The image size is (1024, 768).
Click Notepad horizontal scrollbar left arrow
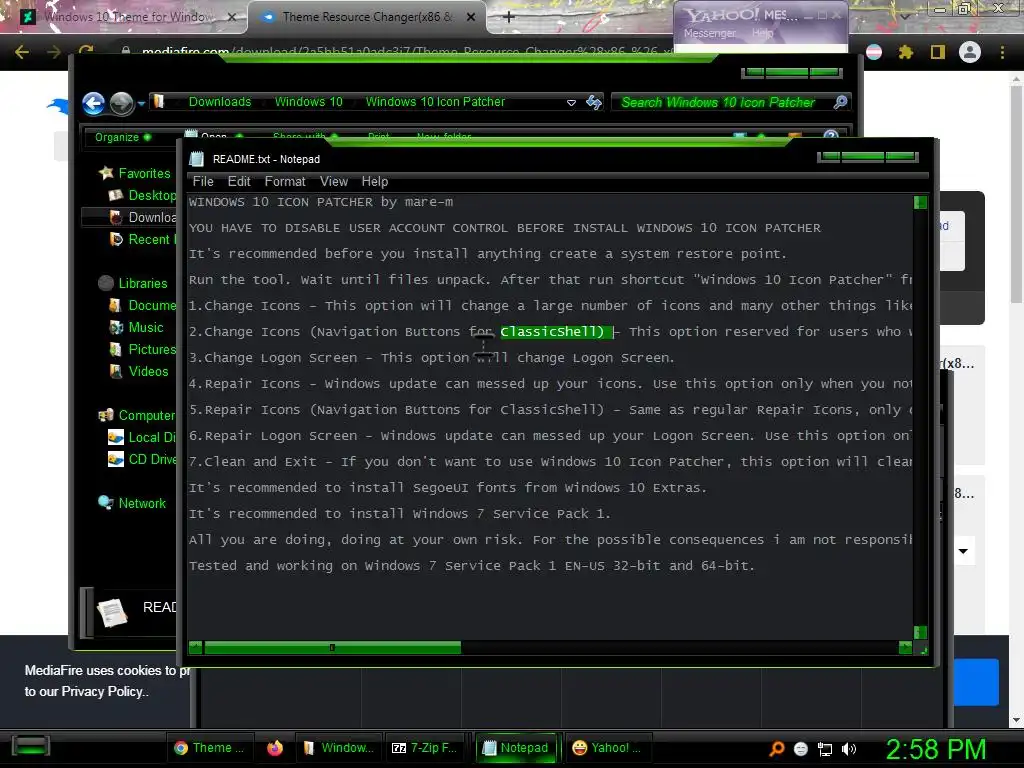pyautogui.click(x=195, y=648)
